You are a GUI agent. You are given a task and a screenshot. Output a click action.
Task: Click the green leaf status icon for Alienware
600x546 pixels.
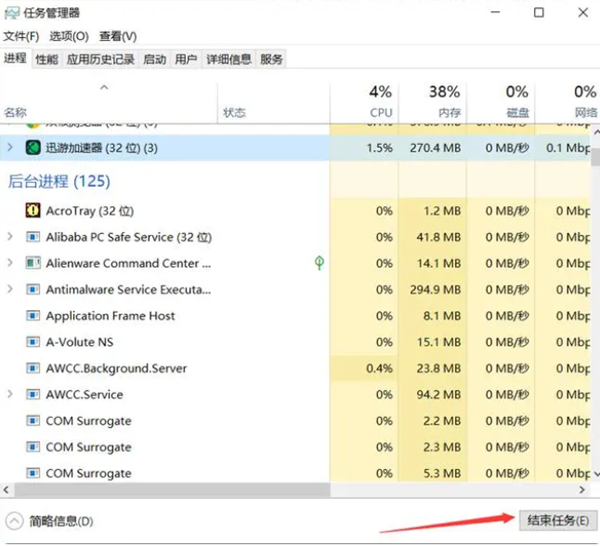point(319,263)
